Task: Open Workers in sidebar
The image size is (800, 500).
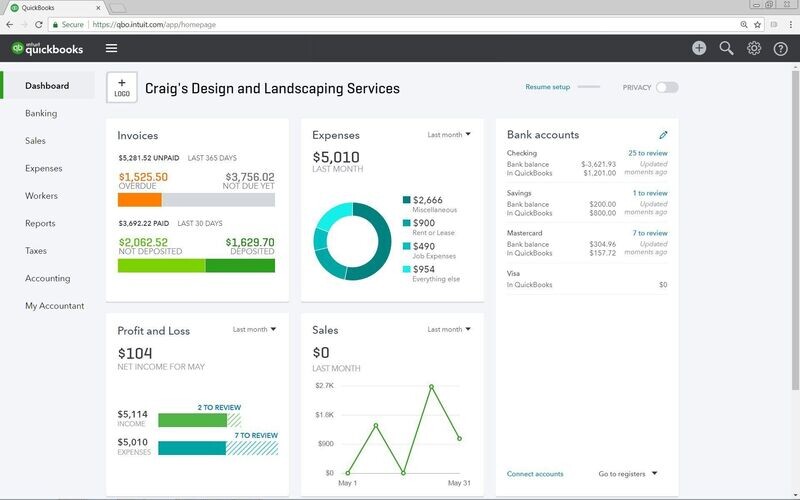Action: pyautogui.click(x=41, y=196)
